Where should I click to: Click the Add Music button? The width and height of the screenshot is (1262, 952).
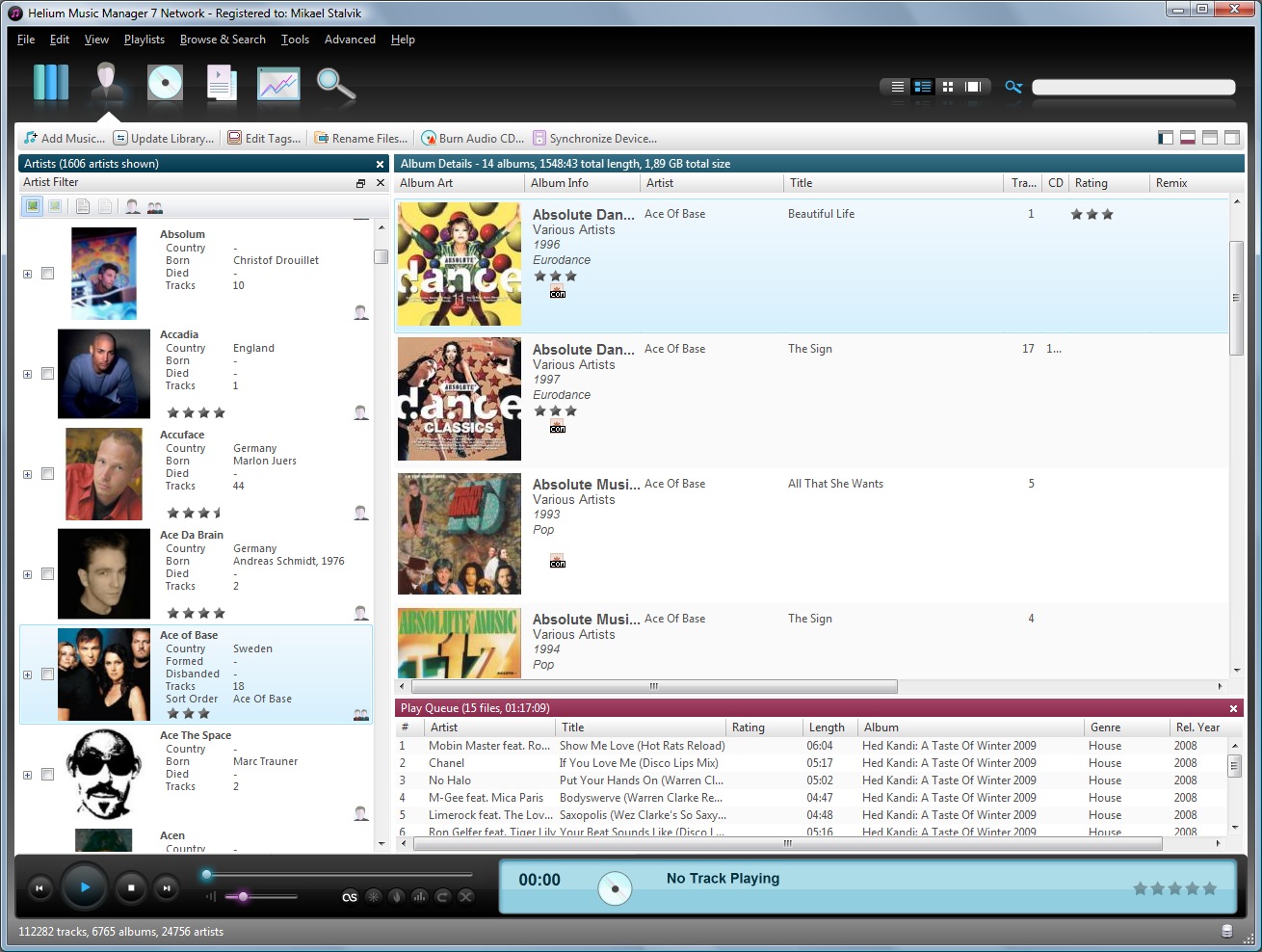tap(65, 139)
